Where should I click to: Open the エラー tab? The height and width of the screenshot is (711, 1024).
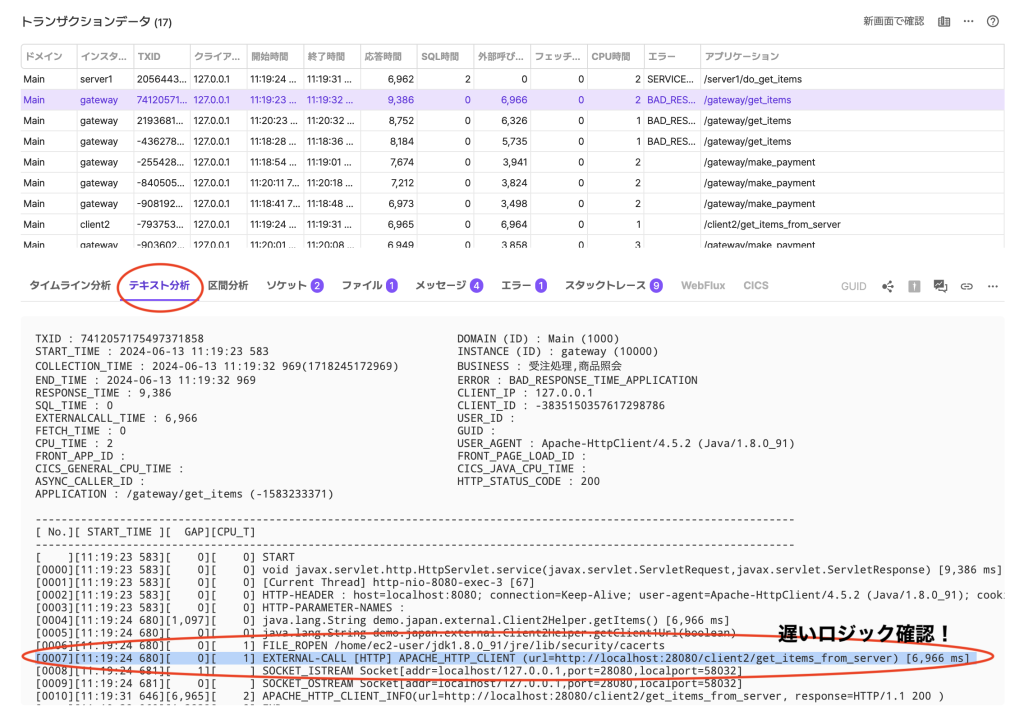coord(523,285)
